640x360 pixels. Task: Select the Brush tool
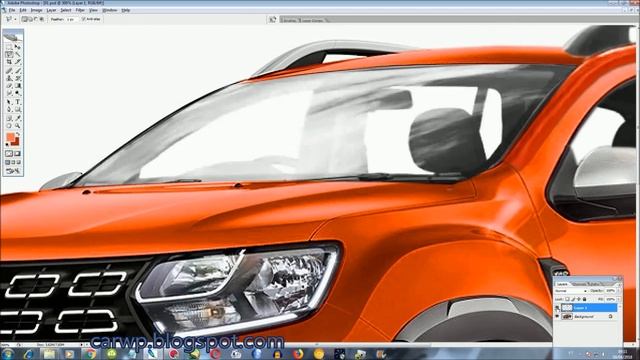pyautogui.click(x=18, y=70)
